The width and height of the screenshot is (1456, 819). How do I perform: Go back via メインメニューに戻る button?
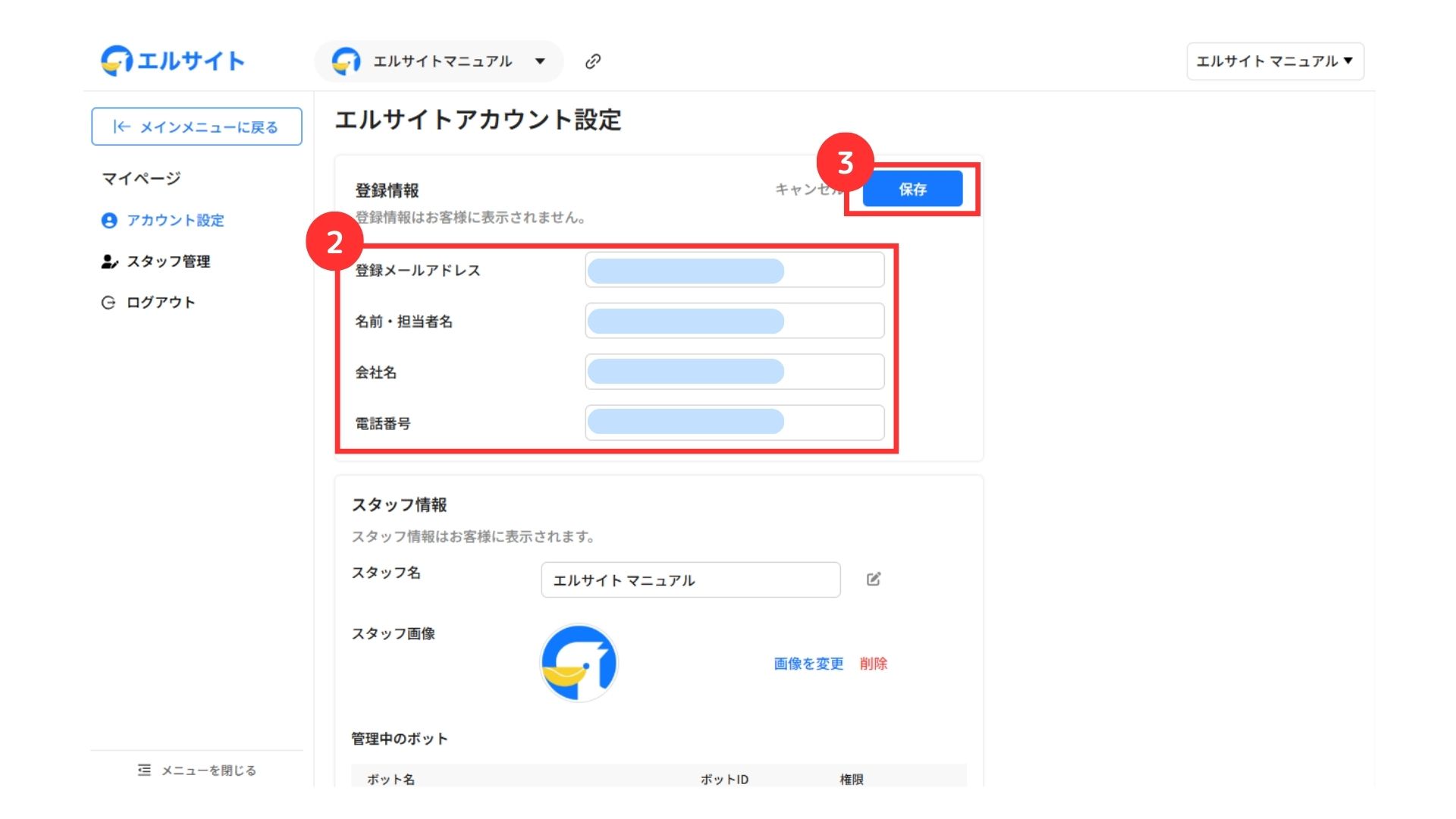[x=196, y=127]
